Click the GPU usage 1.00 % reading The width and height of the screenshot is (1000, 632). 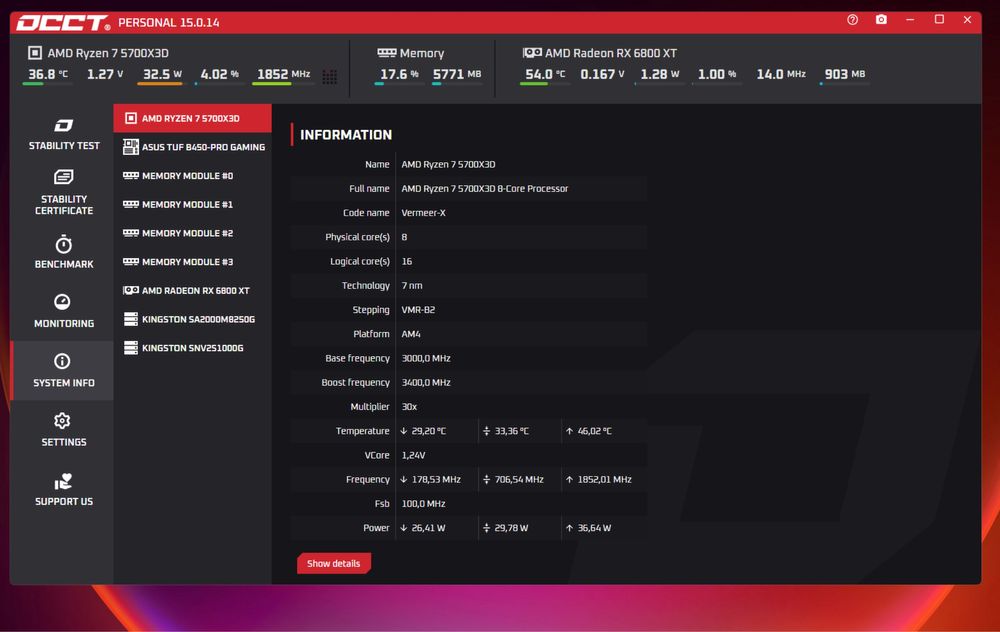(x=717, y=74)
